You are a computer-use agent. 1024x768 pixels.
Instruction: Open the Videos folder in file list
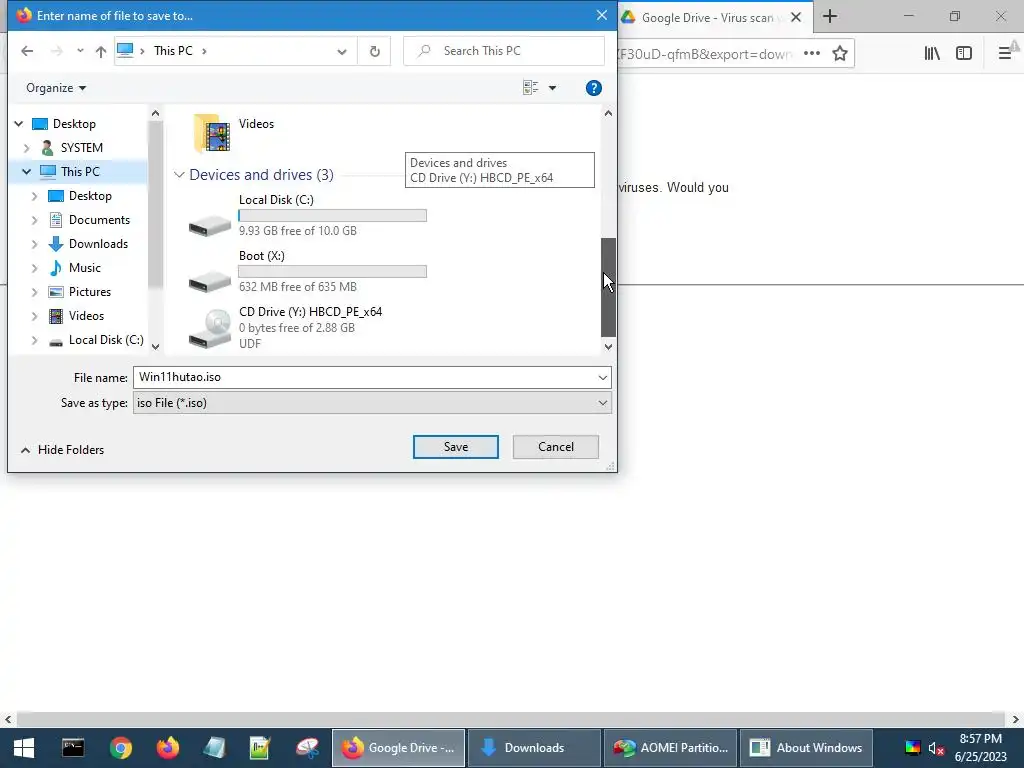[x=235, y=132]
